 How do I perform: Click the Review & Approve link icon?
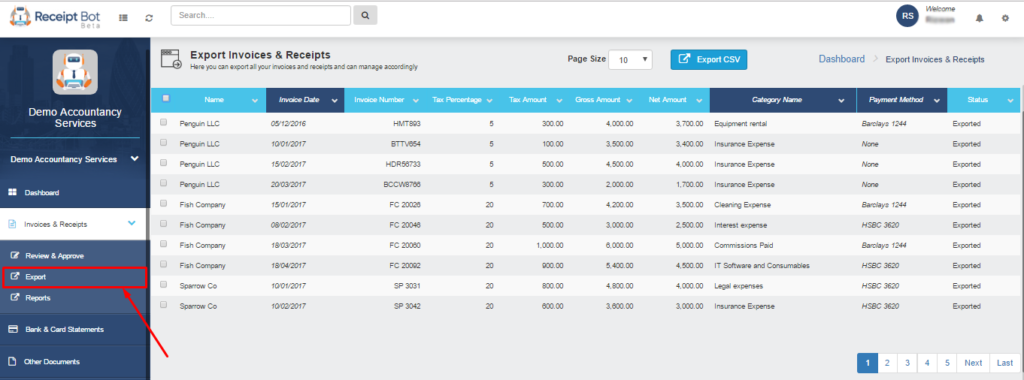coord(16,255)
